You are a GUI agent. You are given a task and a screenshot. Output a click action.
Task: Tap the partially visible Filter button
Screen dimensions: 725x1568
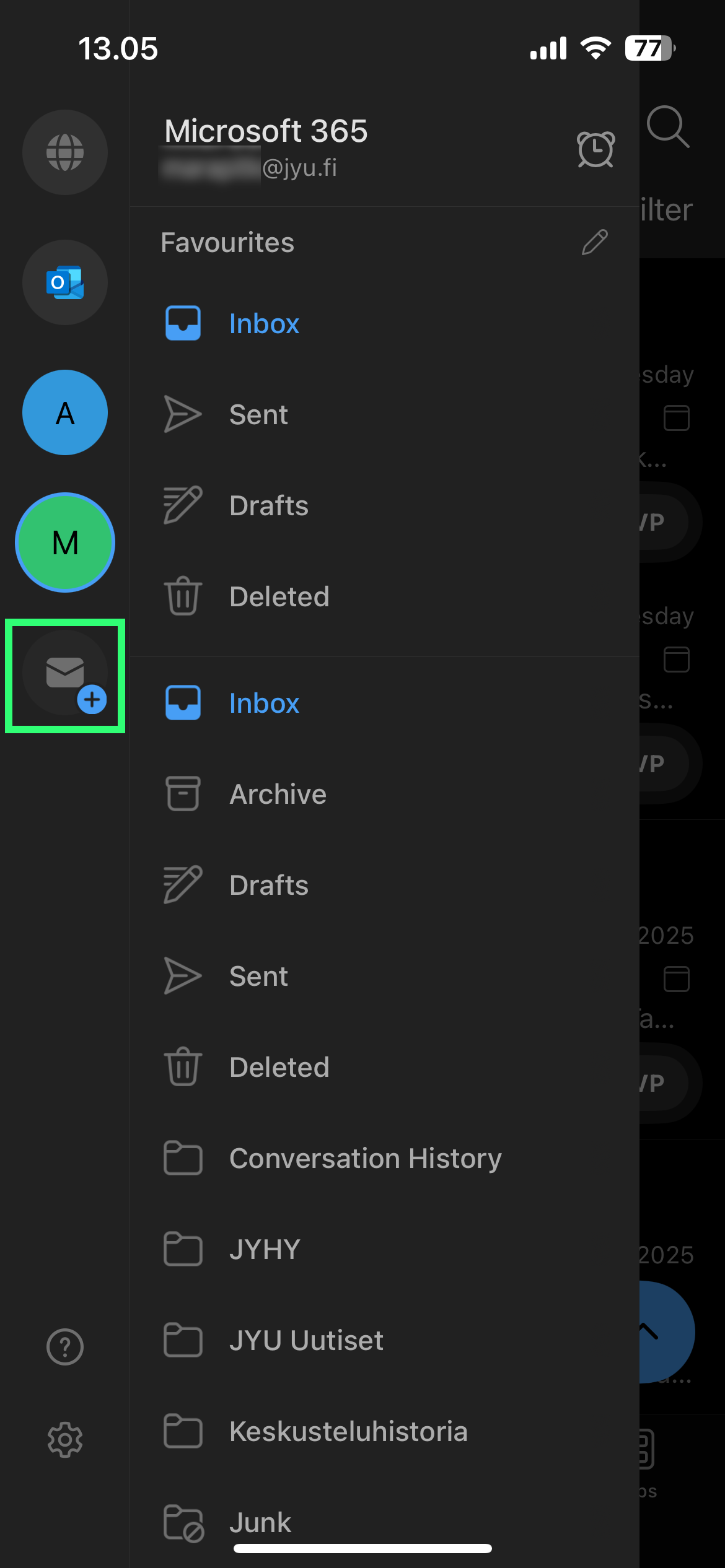click(666, 210)
